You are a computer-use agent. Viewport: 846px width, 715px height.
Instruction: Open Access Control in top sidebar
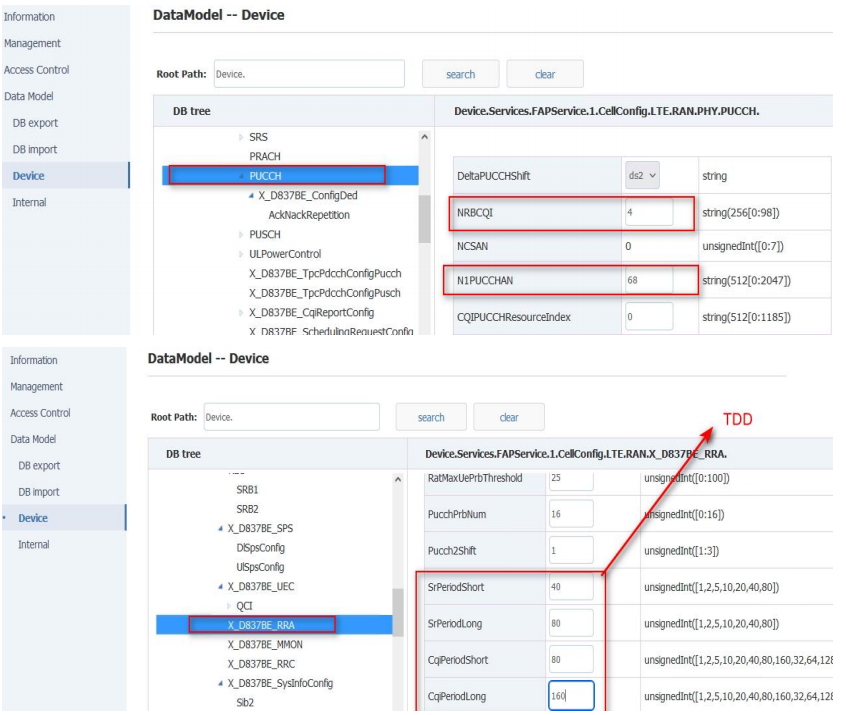point(37,70)
